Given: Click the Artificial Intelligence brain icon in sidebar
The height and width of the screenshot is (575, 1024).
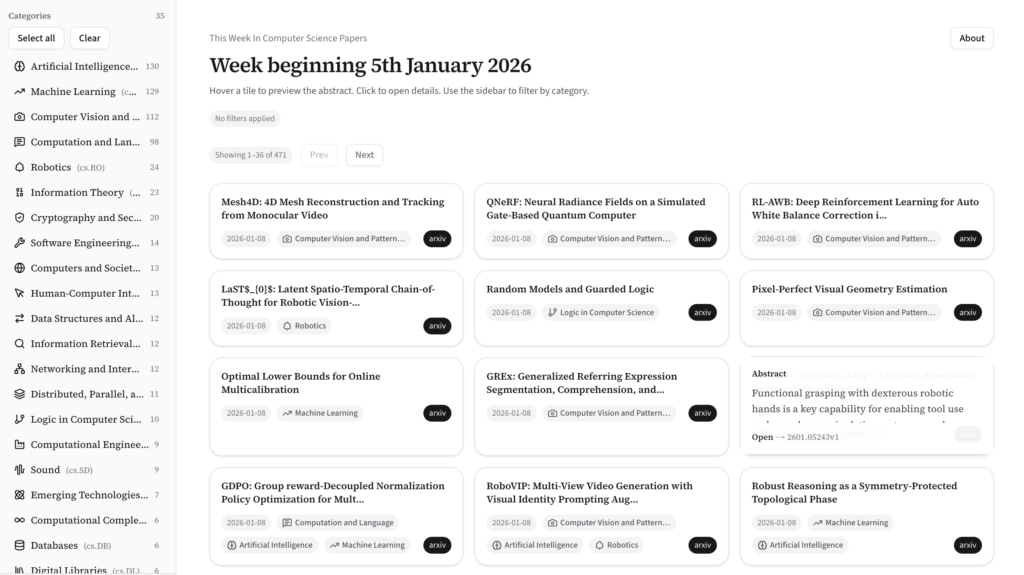Looking at the screenshot, I should point(20,67).
